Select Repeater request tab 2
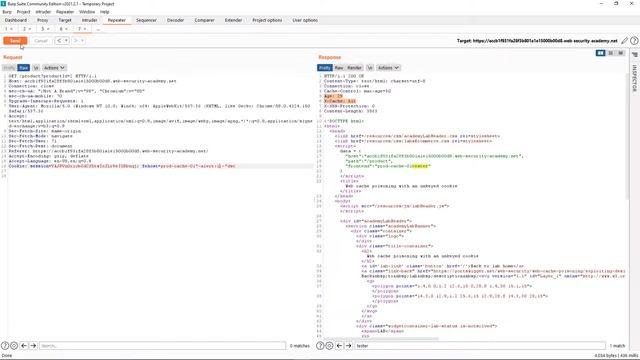640x360 pixels. pyautogui.click(x=27, y=29)
